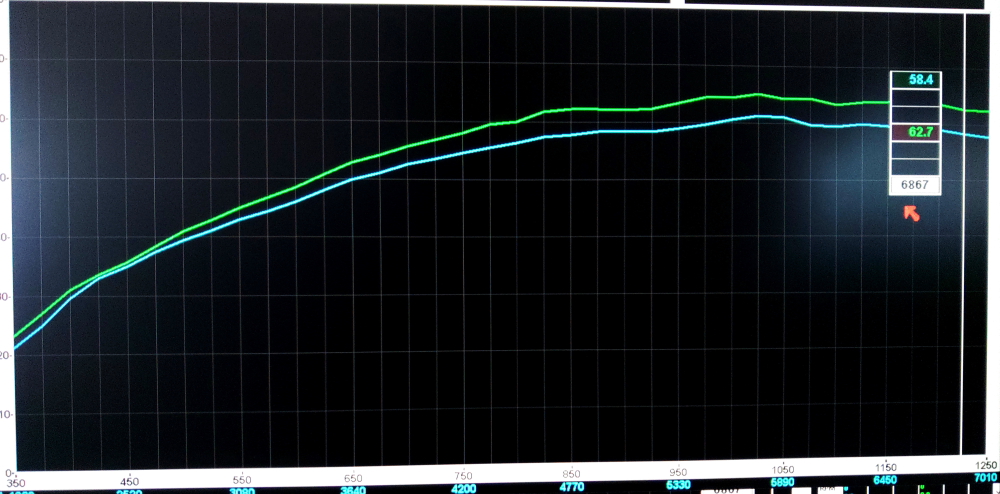Image resolution: width=1000 pixels, height=494 pixels.
Task: Click the cyan curve at its peak
Action: point(760,116)
